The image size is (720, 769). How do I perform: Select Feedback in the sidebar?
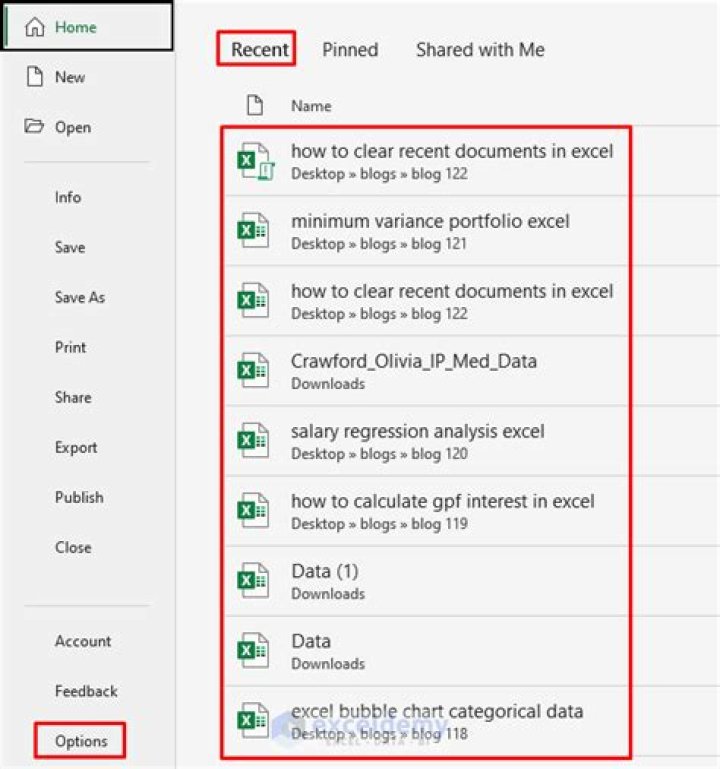click(x=86, y=691)
